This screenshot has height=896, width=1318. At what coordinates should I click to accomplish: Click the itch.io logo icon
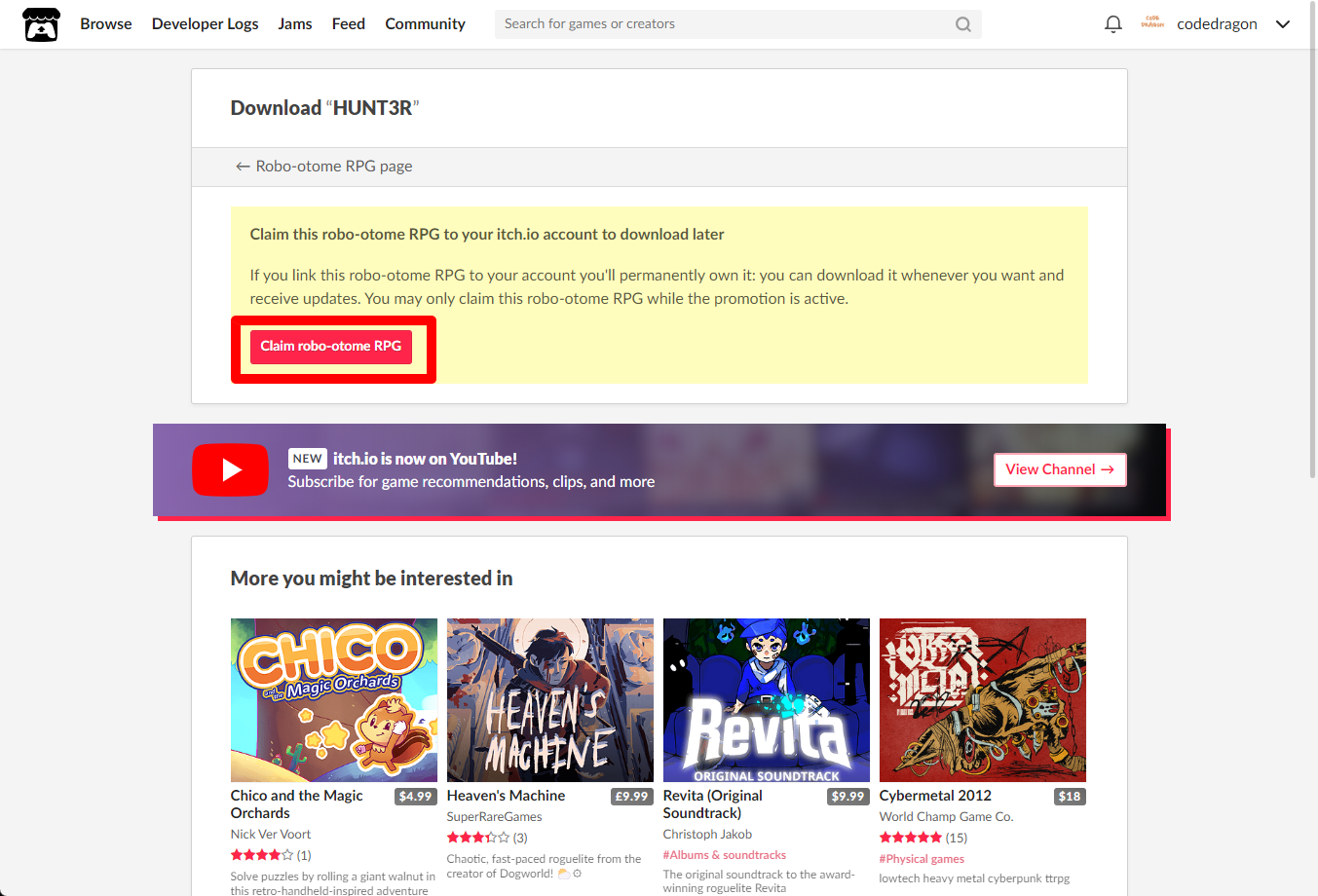(41, 24)
